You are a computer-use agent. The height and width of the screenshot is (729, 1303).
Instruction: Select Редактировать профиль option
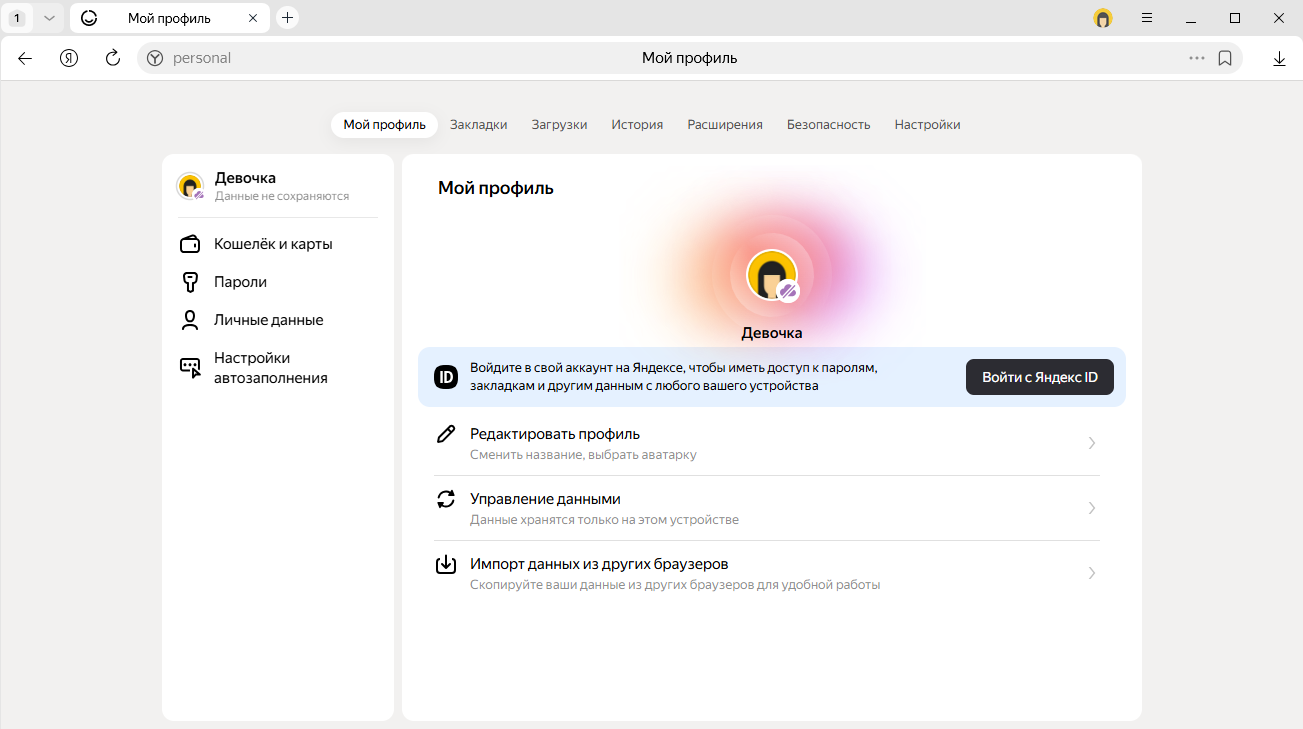767,443
